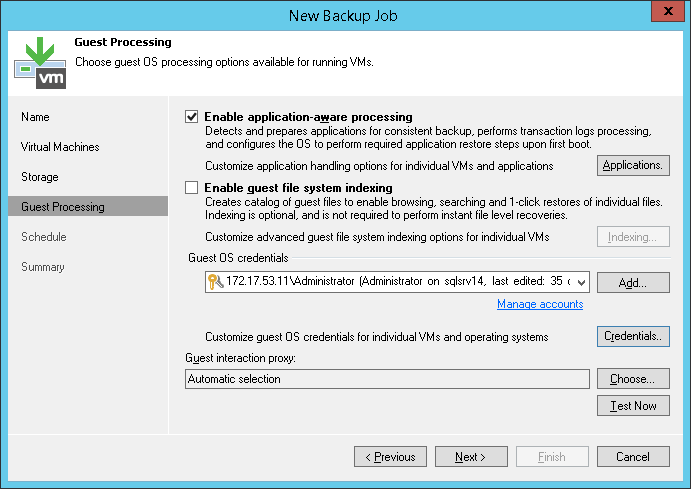This screenshot has width=691, height=489.
Task: Cancel the backup job wizard
Action: click(633, 457)
